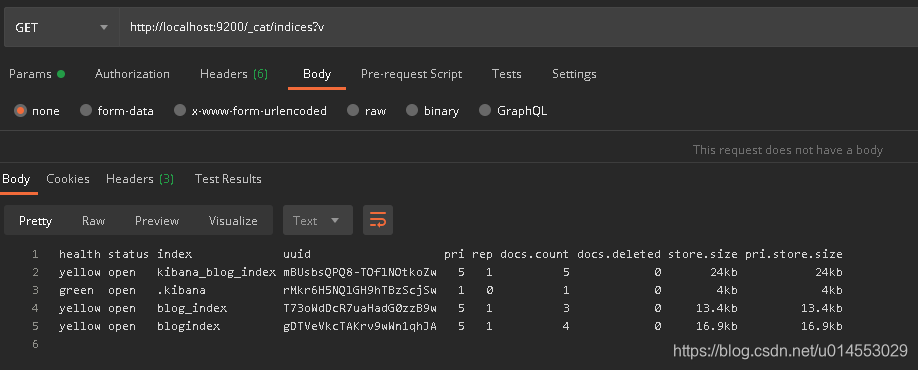
Task: View the Test Results tab
Action: point(228,179)
